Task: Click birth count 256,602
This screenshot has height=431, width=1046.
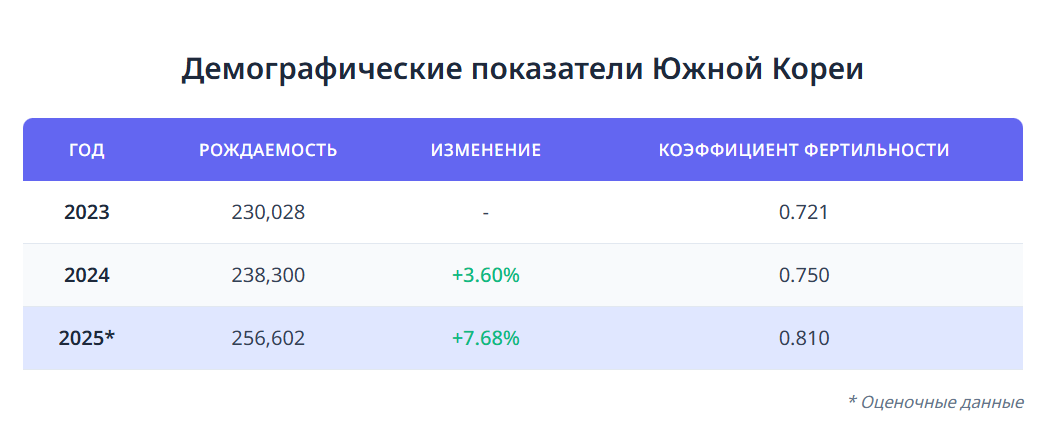Action: (268, 338)
